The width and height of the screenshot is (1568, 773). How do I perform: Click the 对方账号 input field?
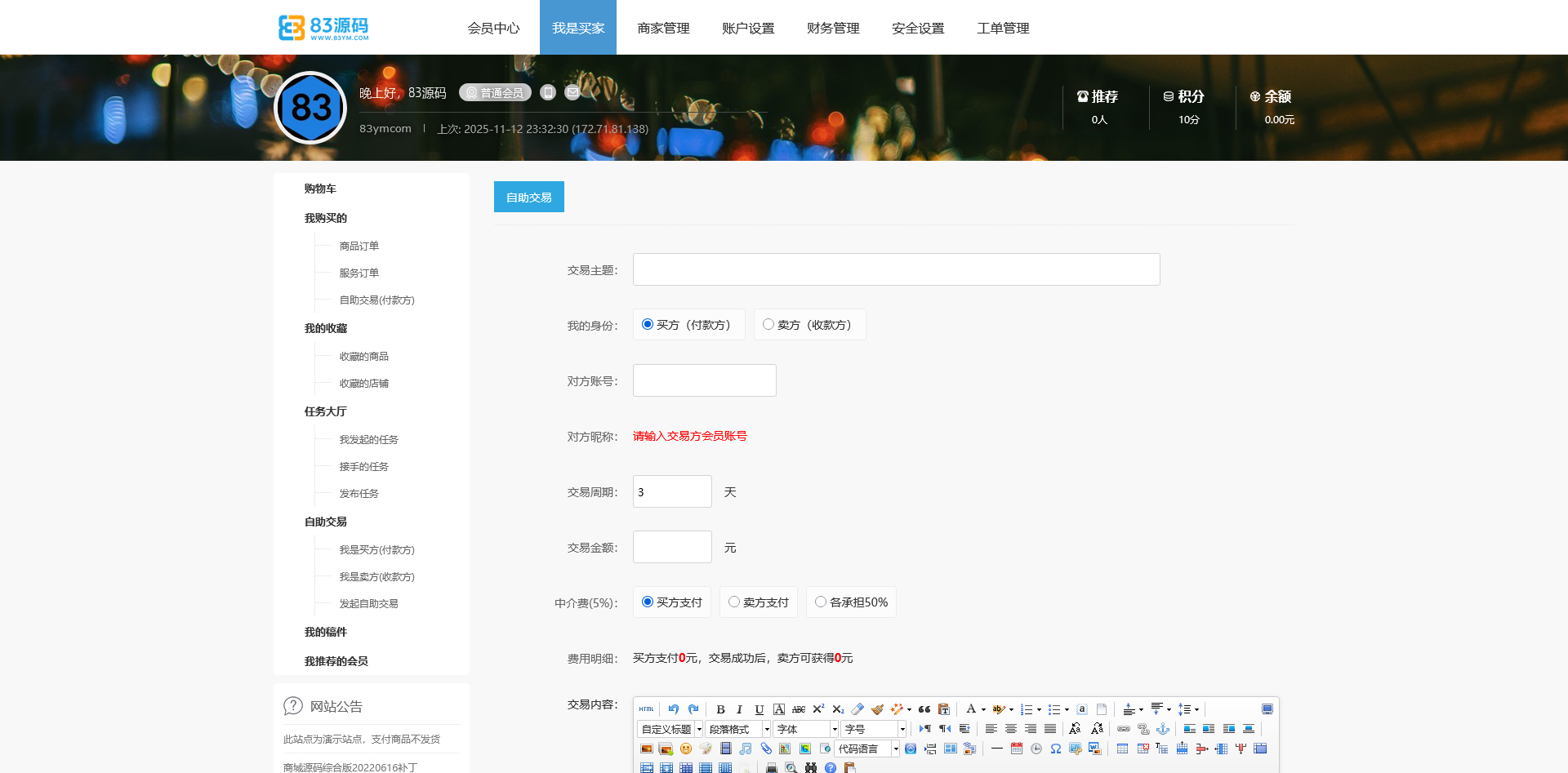pos(705,380)
